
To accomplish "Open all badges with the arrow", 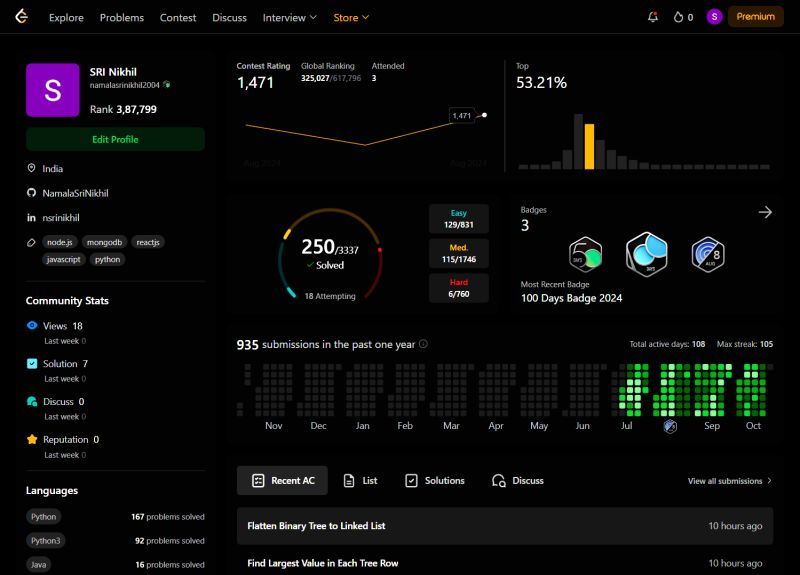I will pyautogui.click(x=765, y=212).
